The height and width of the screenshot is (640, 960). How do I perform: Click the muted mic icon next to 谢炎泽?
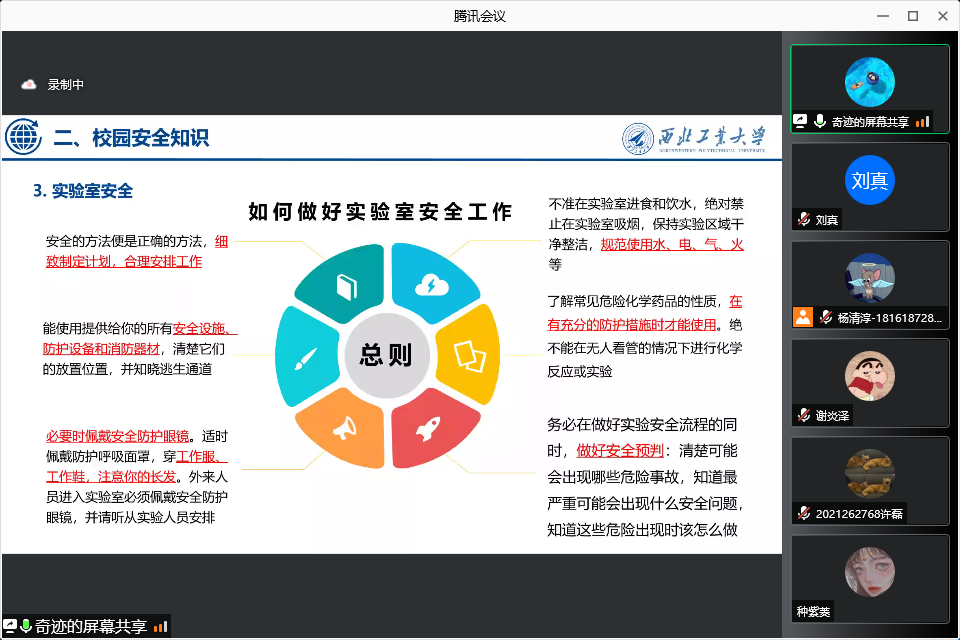pos(803,415)
